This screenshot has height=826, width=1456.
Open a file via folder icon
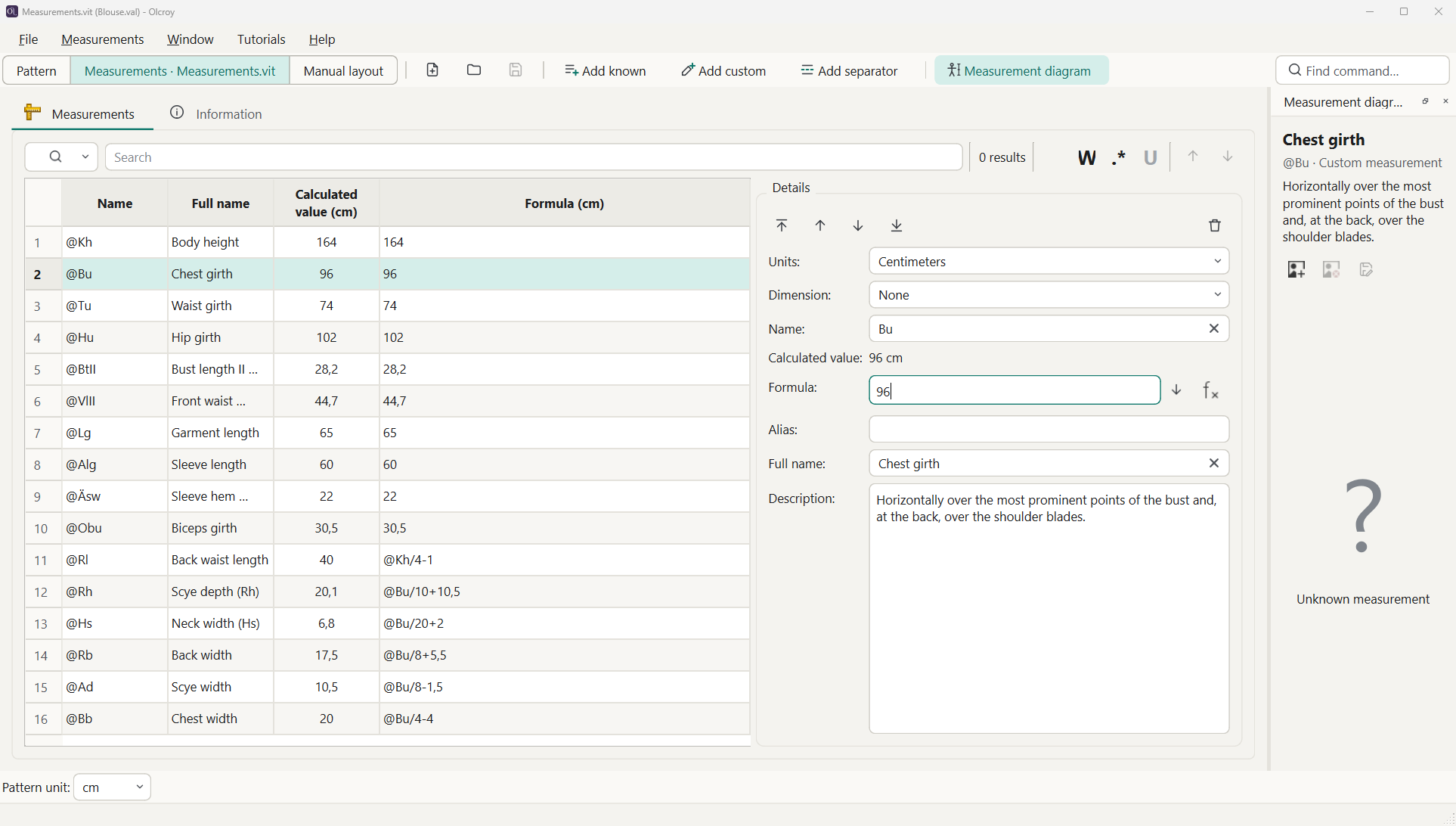point(474,70)
